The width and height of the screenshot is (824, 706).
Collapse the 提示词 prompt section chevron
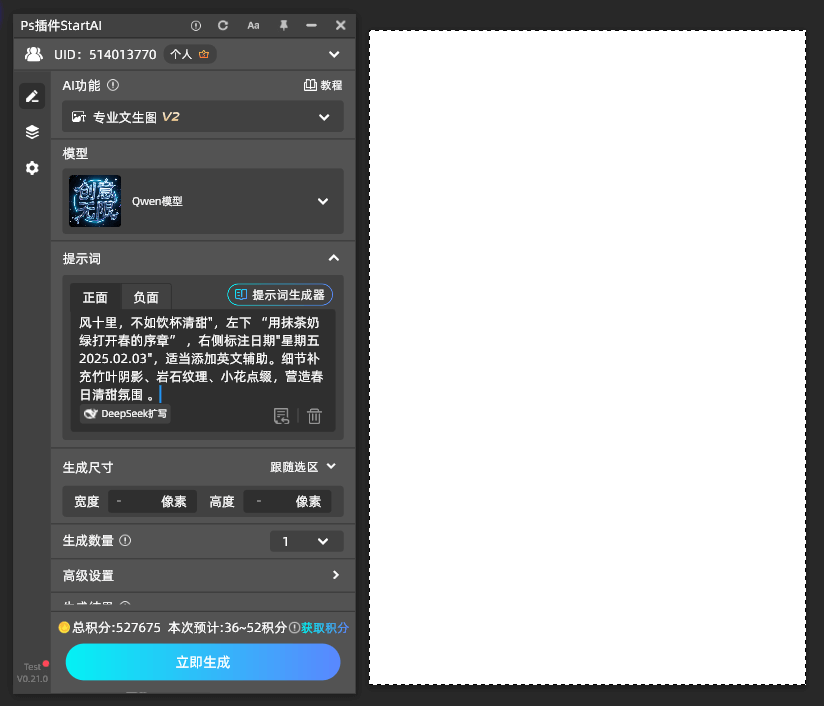point(334,258)
